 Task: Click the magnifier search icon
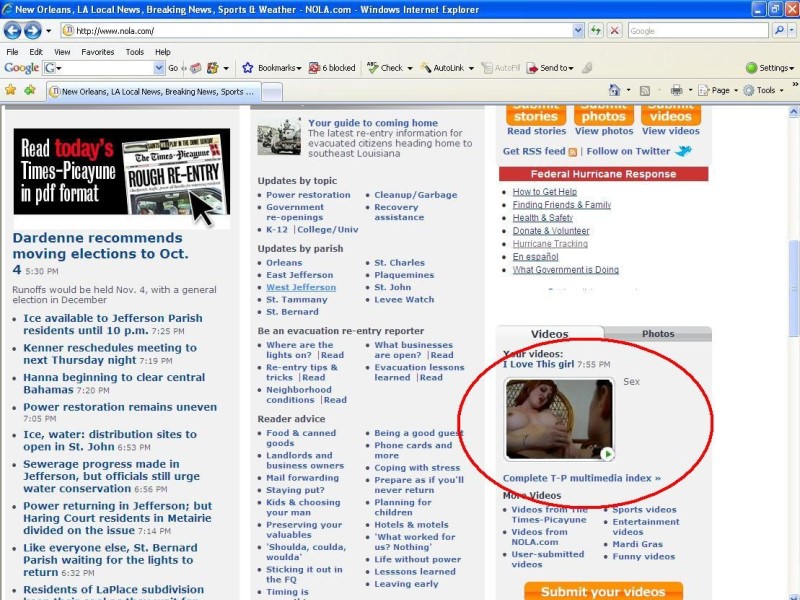click(779, 31)
